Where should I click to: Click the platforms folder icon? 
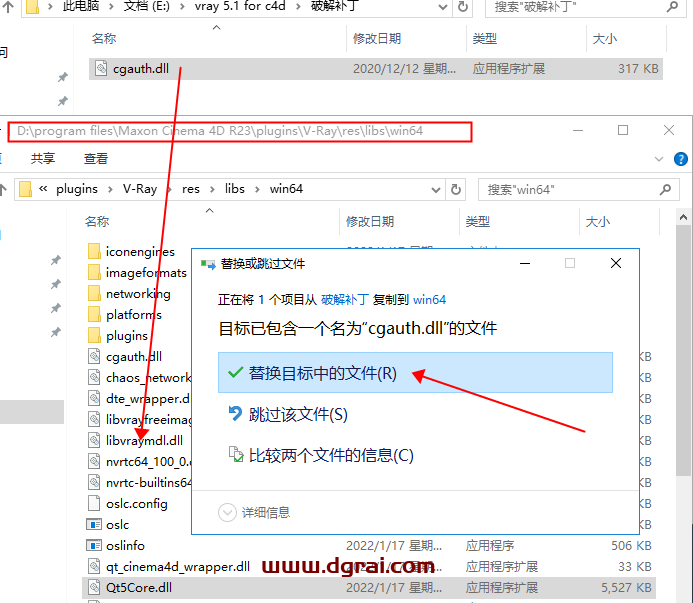pos(94,315)
